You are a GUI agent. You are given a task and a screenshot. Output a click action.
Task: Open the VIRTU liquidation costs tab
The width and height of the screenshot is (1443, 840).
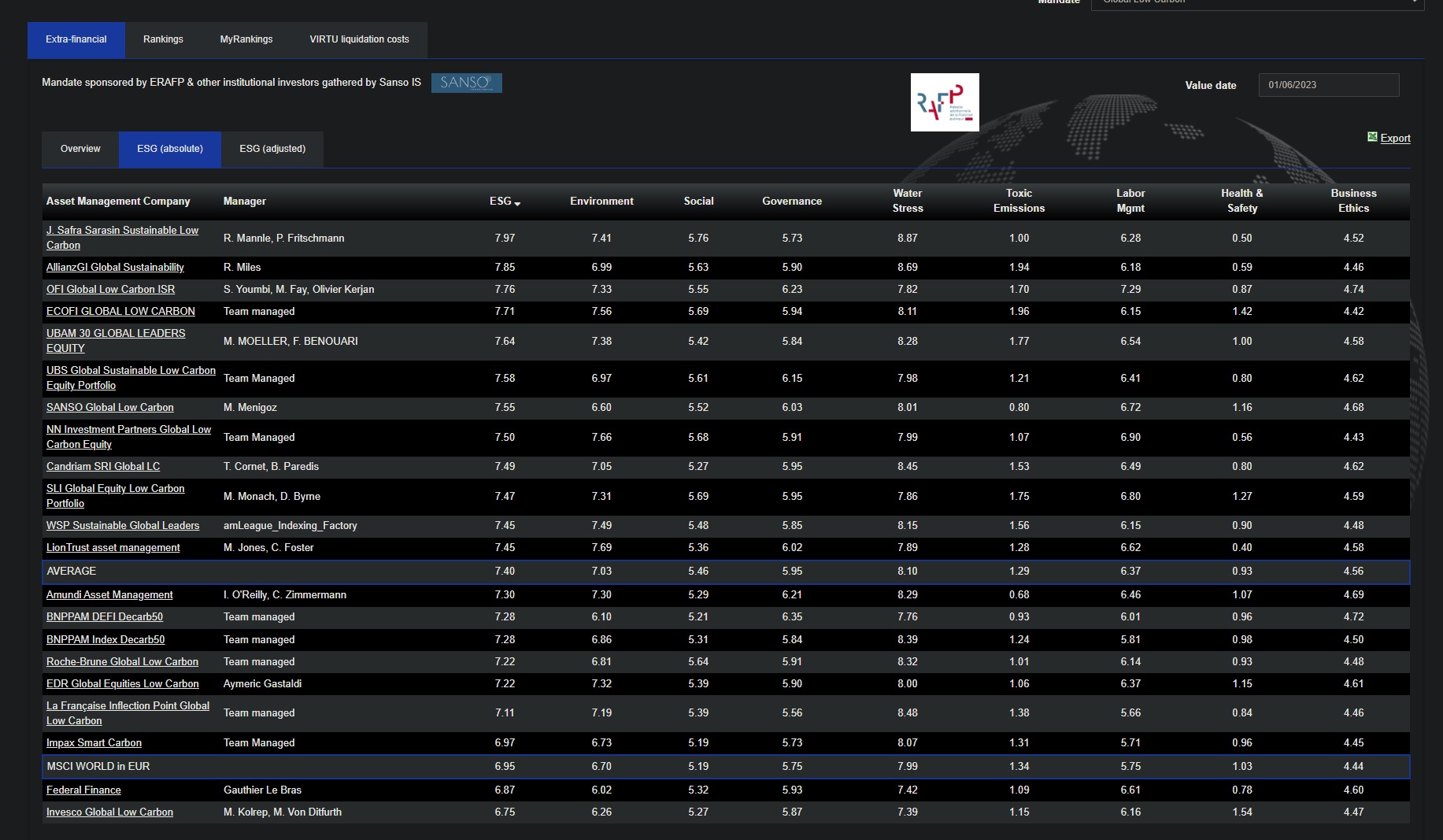tap(359, 39)
